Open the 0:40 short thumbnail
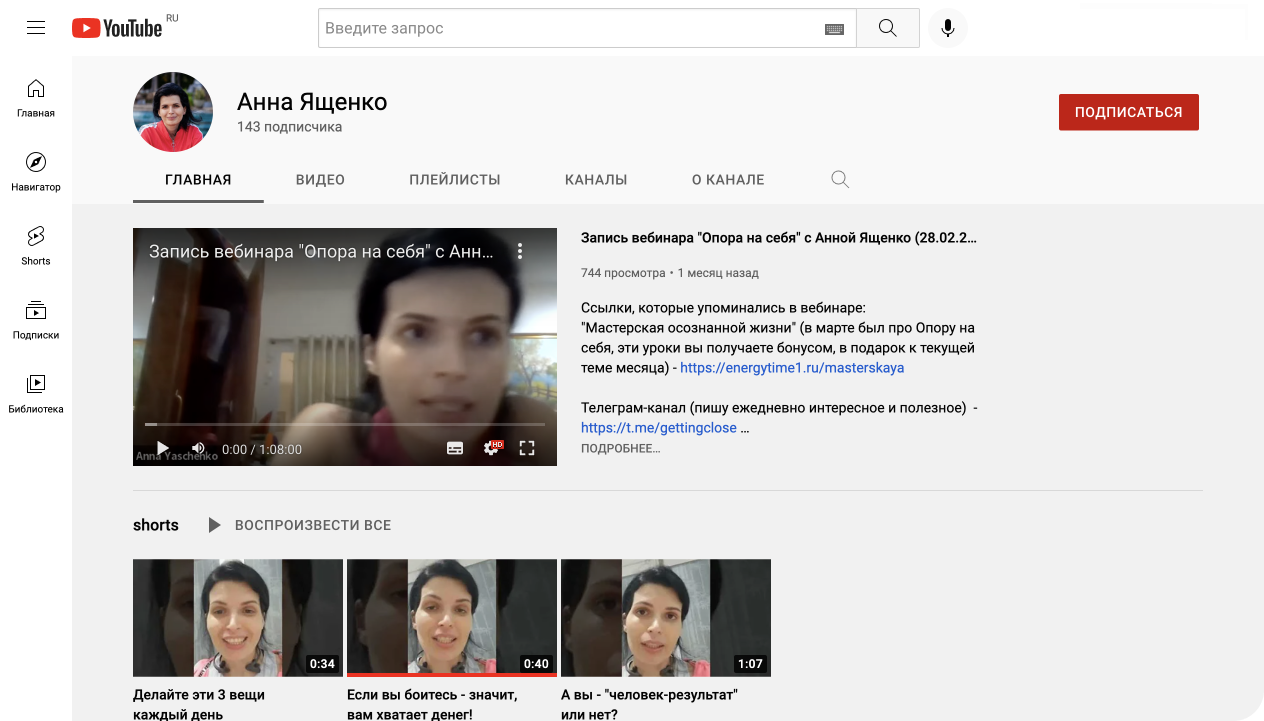The height and width of the screenshot is (721, 1264). pyautogui.click(x=452, y=618)
